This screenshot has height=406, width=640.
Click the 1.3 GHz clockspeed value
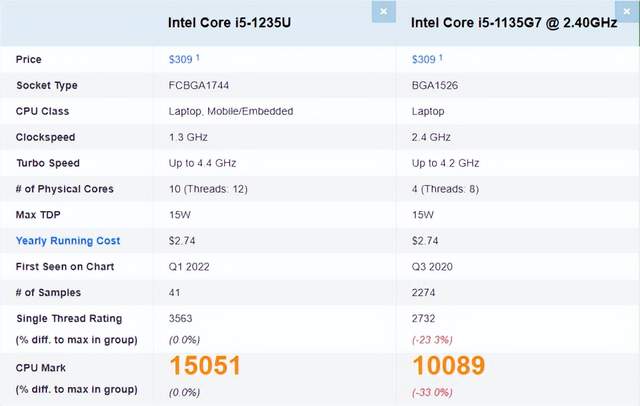188,137
